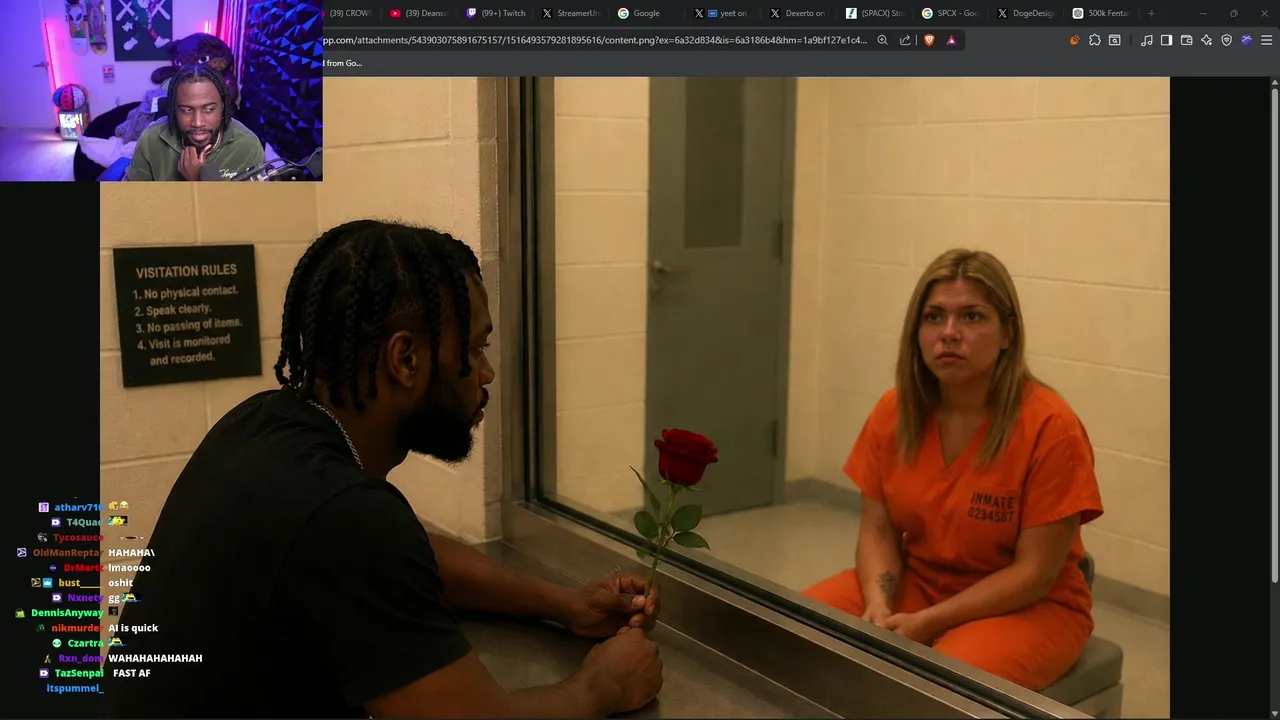Switch to the 'yeet on' X tab
The height and width of the screenshot is (720, 1280).
click(x=724, y=13)
